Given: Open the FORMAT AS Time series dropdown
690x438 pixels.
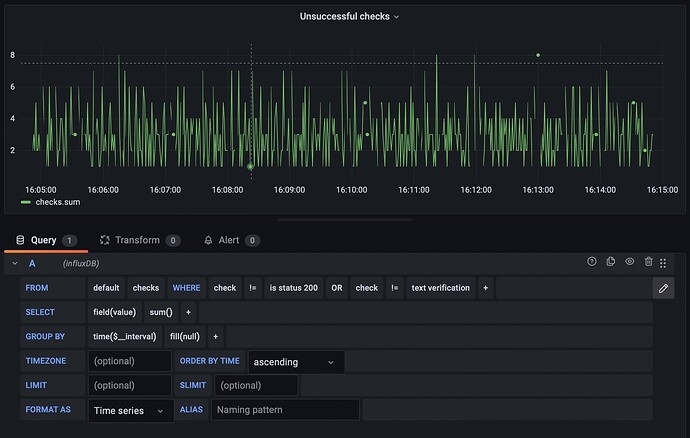Looking at the screenshot, I should coord(131,410).
